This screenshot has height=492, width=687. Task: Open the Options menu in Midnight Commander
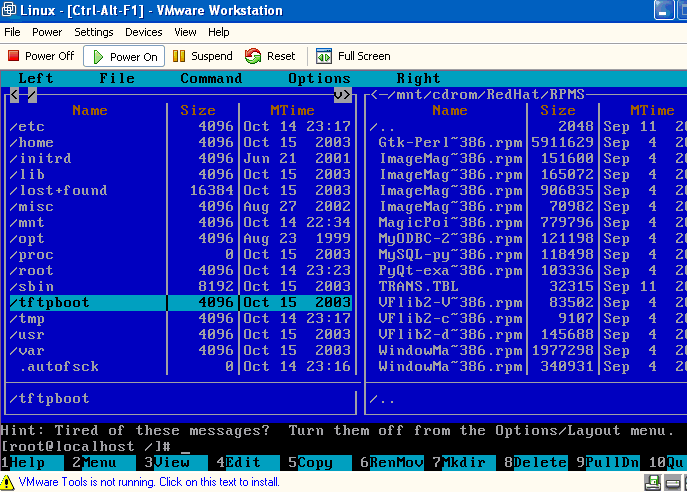coord(319,78)
